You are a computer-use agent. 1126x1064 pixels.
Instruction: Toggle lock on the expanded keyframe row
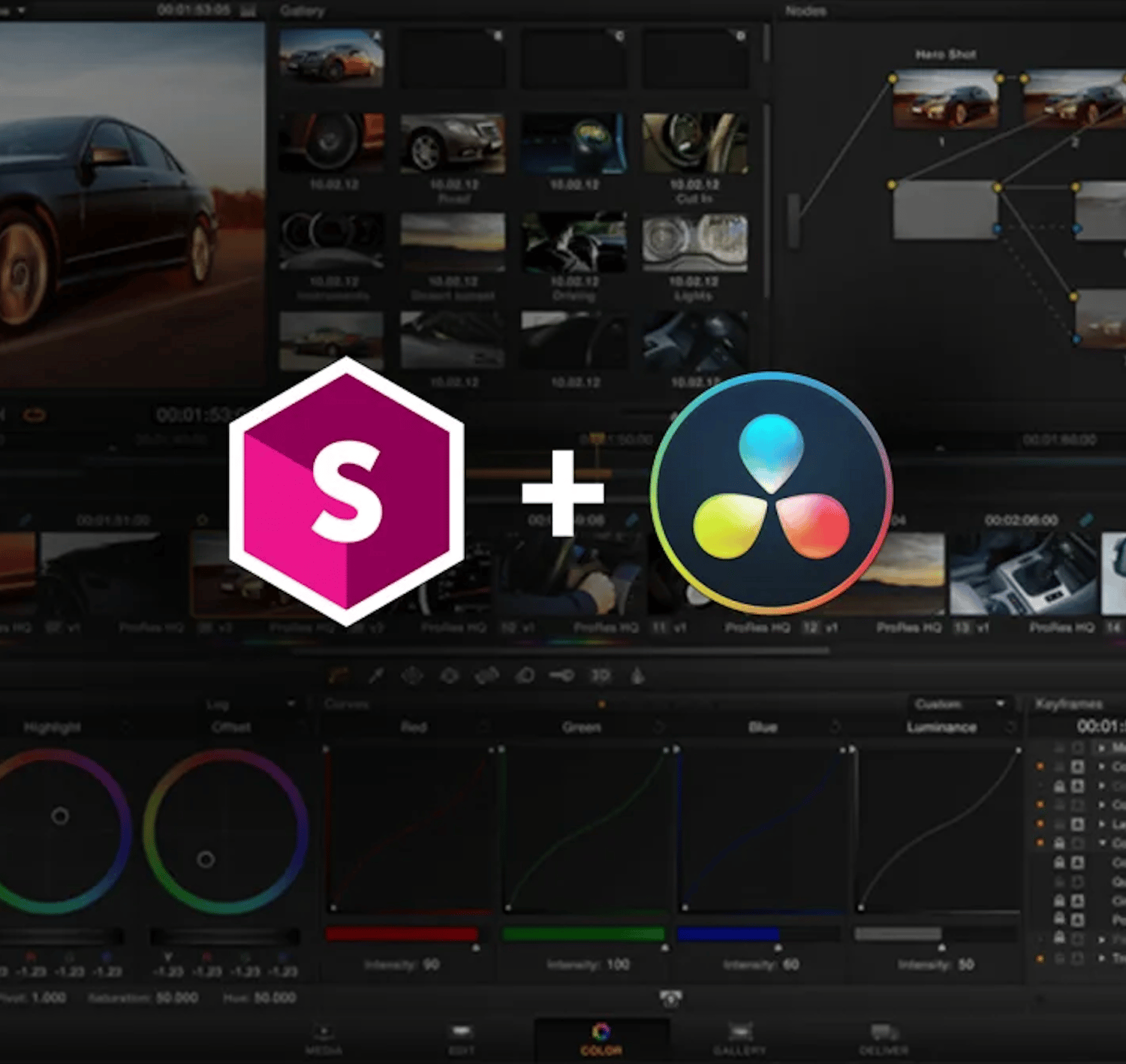1059,843
